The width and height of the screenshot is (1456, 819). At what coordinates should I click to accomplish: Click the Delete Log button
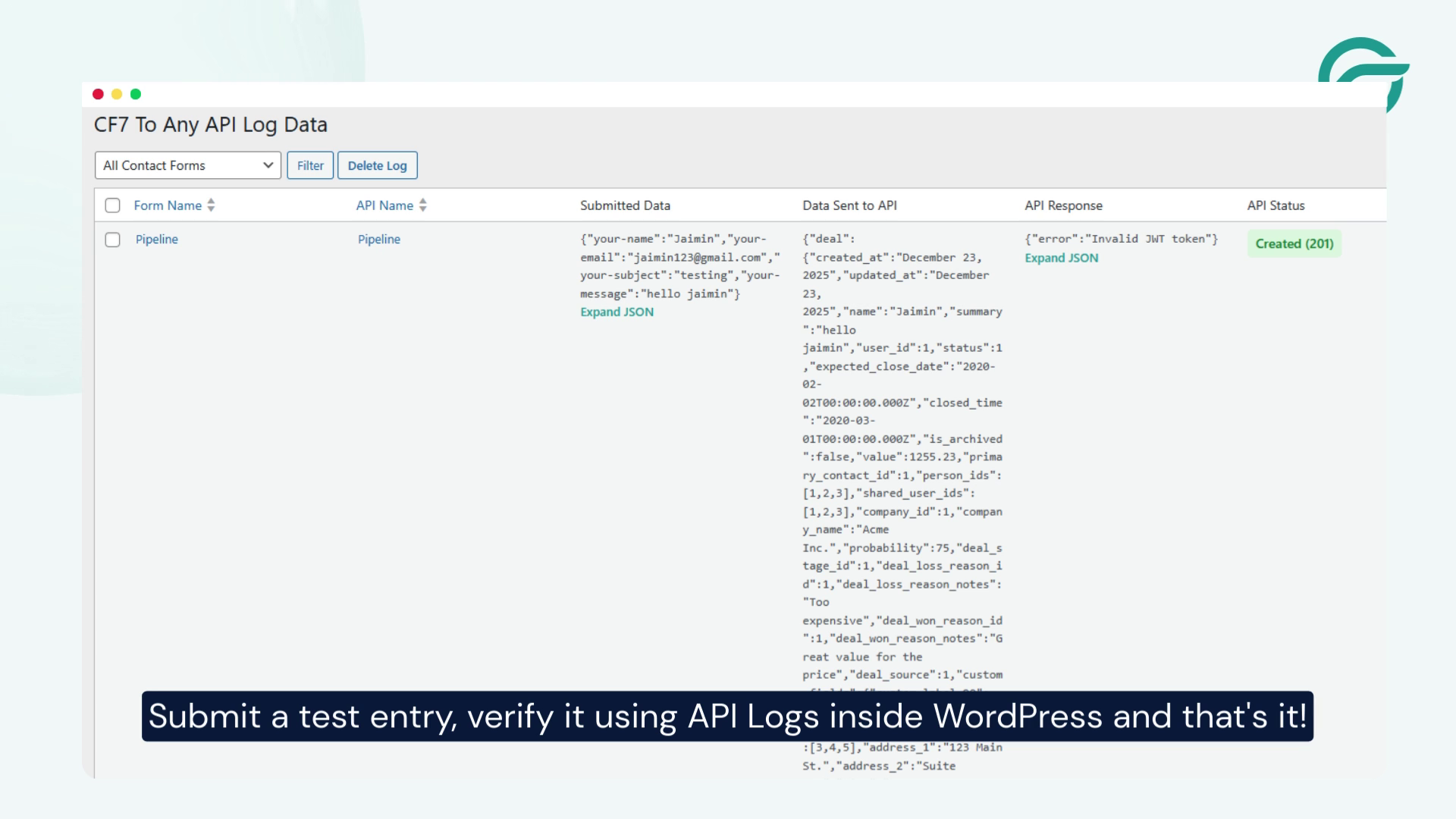pos(378,165)
